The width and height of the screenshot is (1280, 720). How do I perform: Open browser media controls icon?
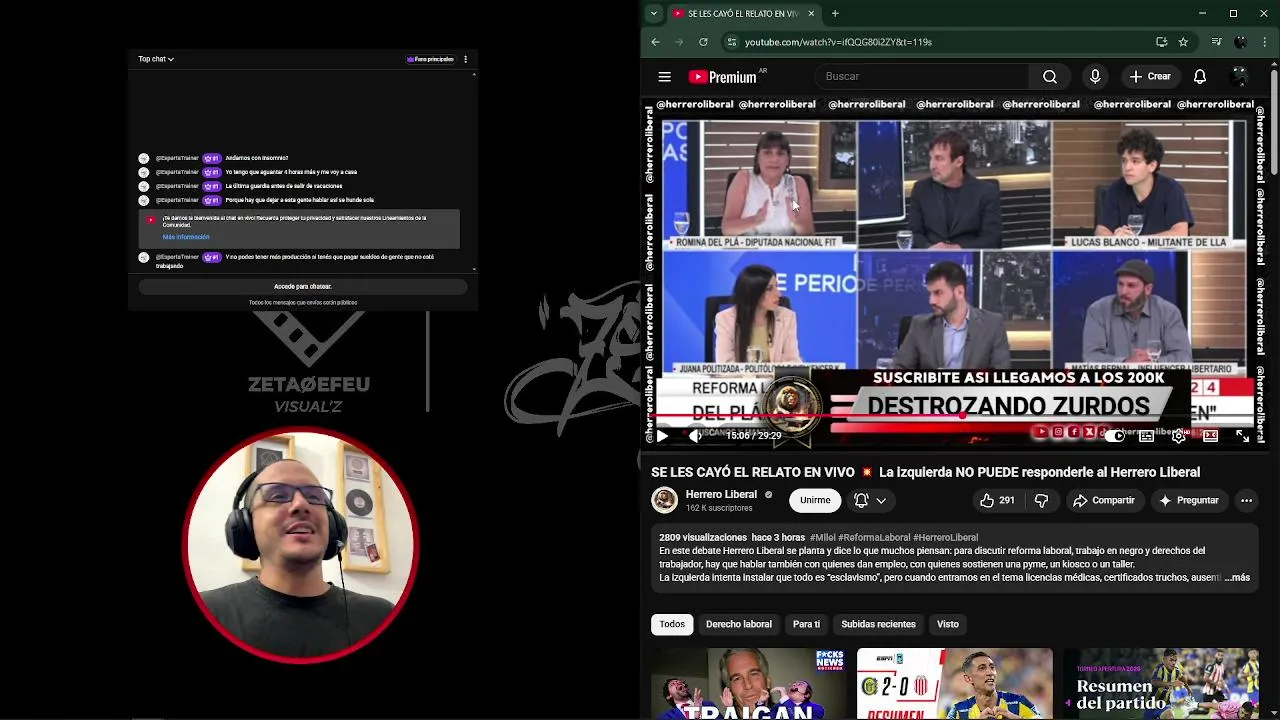click(1216, 42)
